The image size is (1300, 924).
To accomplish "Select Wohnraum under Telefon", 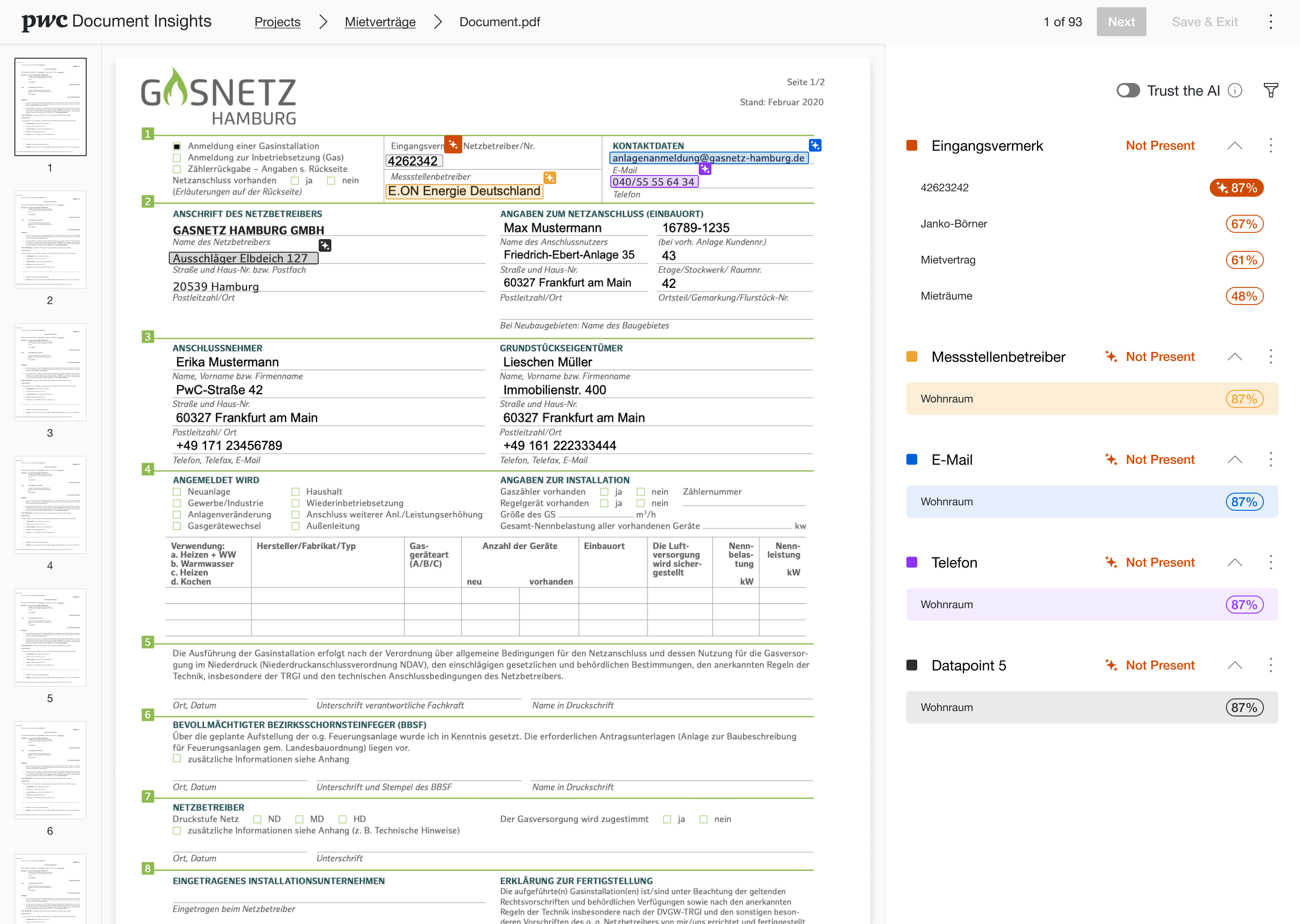I will point(1091,605).
